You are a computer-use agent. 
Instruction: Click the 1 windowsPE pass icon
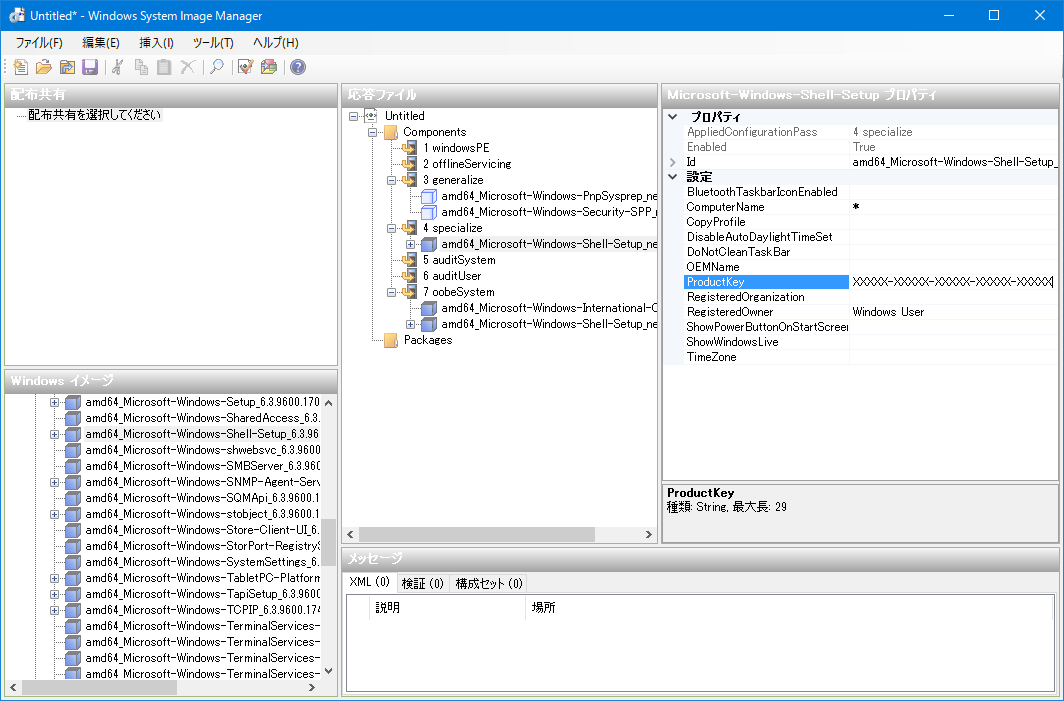[x=409, y=148]
